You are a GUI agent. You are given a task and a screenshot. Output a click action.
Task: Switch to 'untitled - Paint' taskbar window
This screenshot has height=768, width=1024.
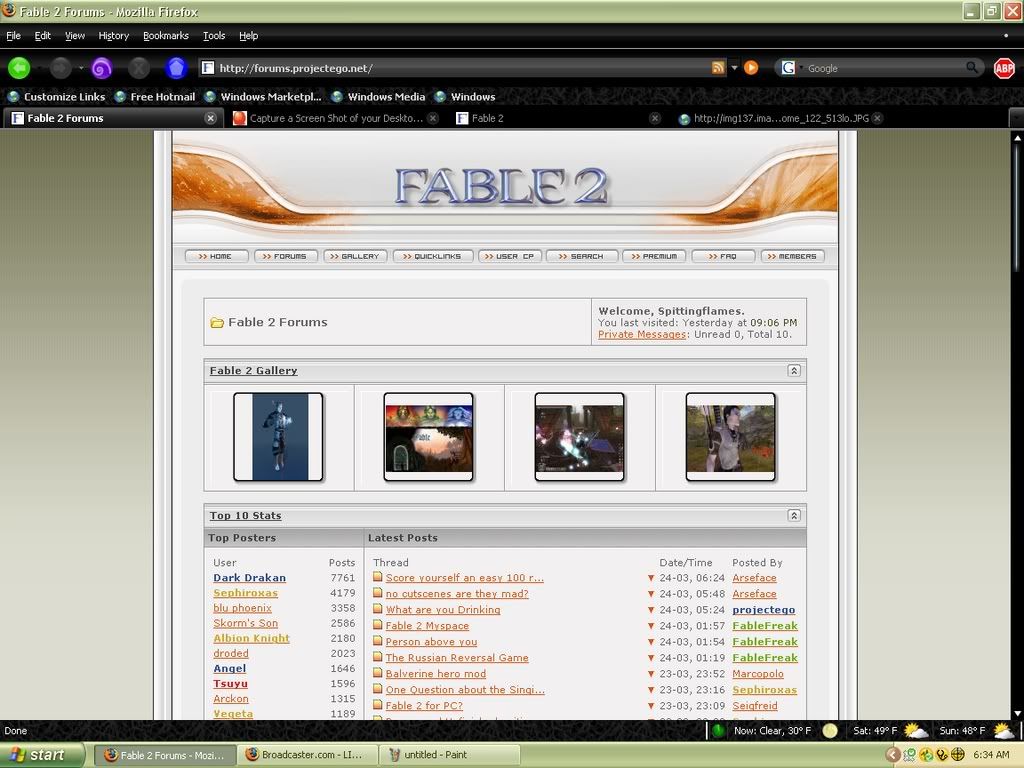[x=451, y=755]
